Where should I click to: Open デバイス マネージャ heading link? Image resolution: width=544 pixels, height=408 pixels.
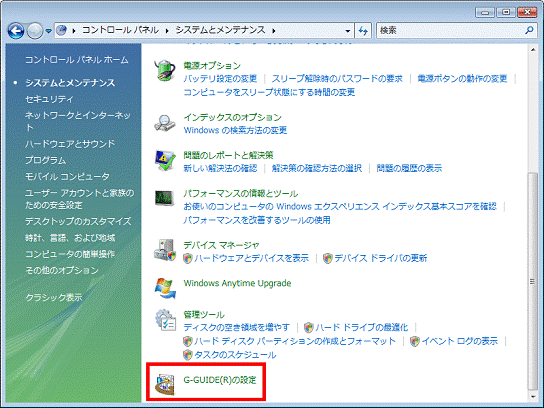221,245
